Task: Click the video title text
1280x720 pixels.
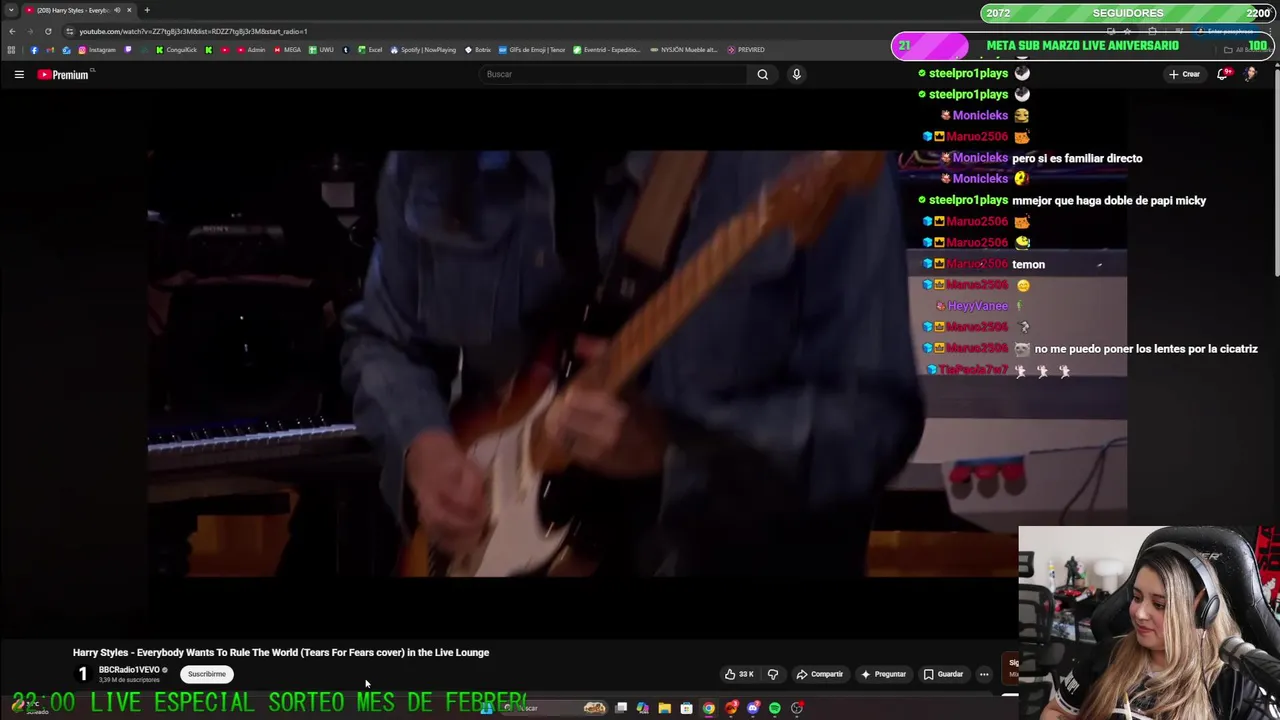Action: [x=281, y=652]
